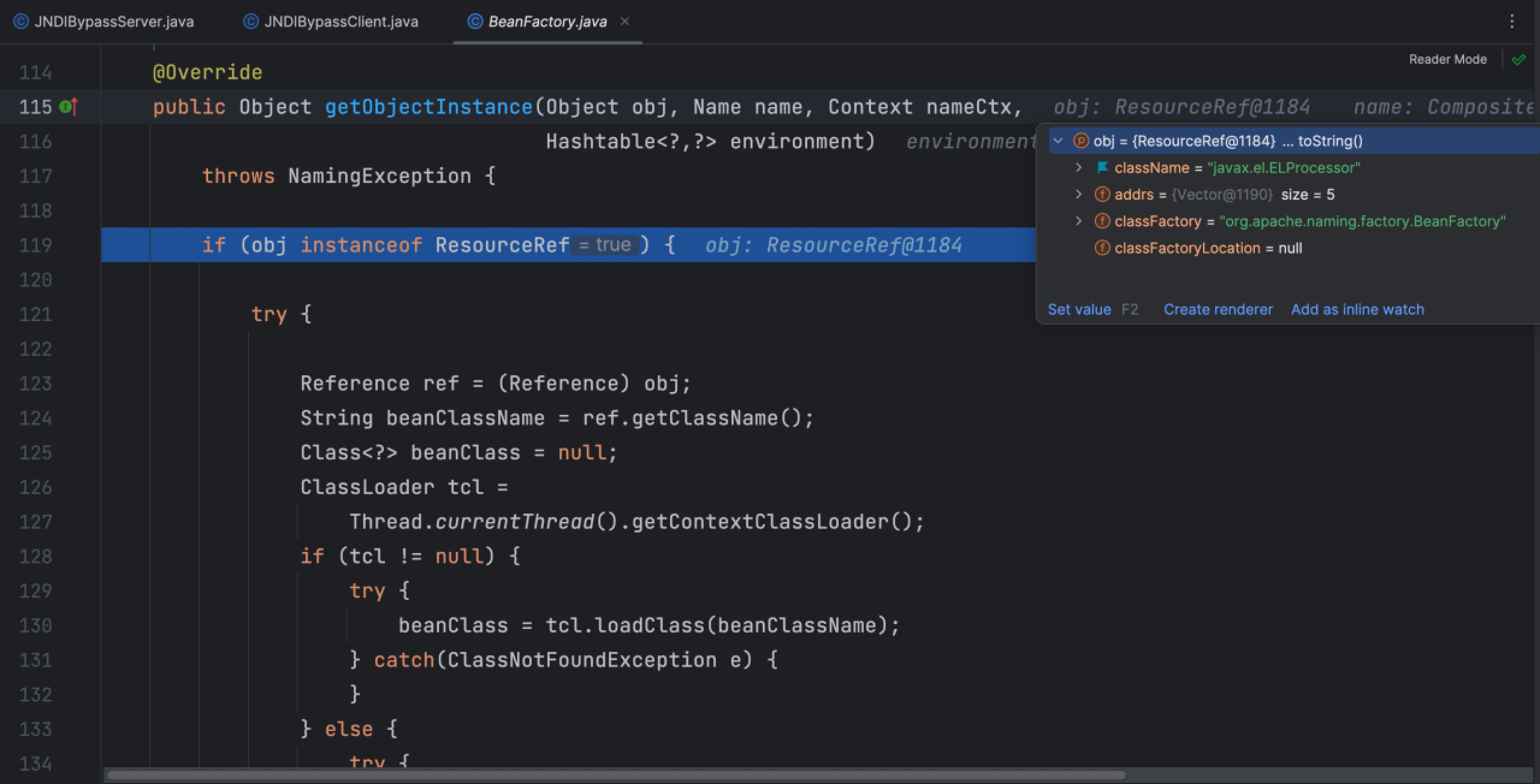
Task: Switch to JNDIBypassServer.java tab
Action: pyautogui.click(x=103, y=22)
